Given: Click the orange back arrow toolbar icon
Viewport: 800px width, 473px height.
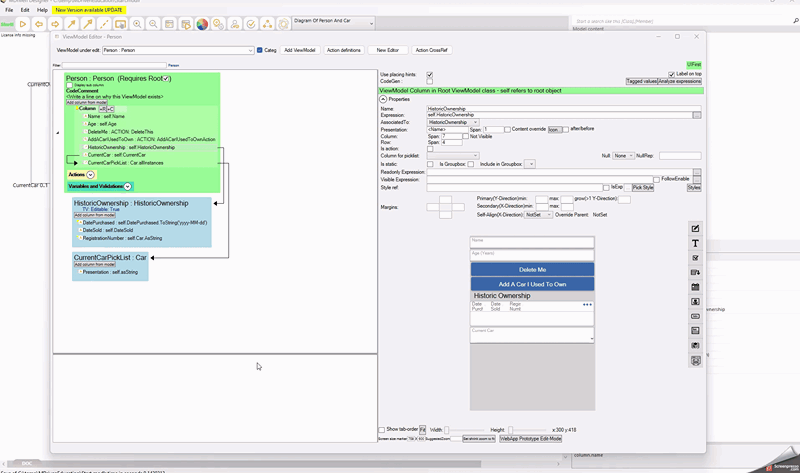Looking at the screenshot, I should pos(40,23).
